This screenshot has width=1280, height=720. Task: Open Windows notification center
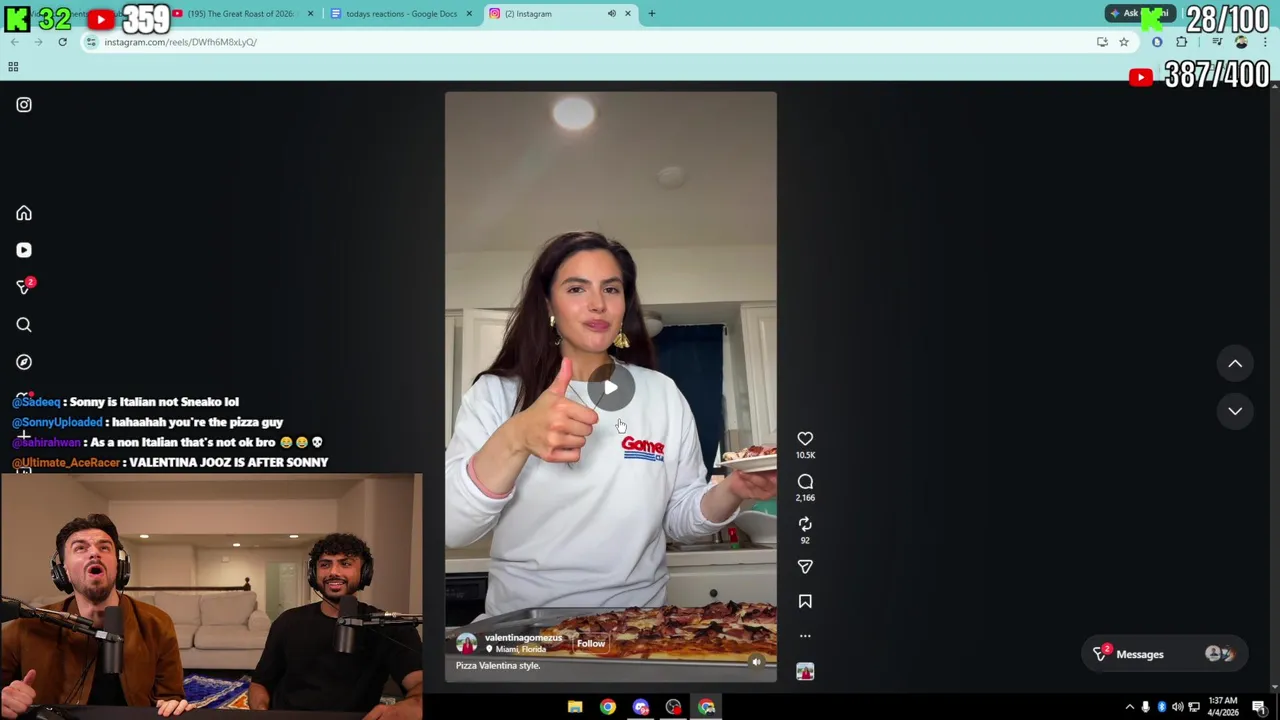1259,707
